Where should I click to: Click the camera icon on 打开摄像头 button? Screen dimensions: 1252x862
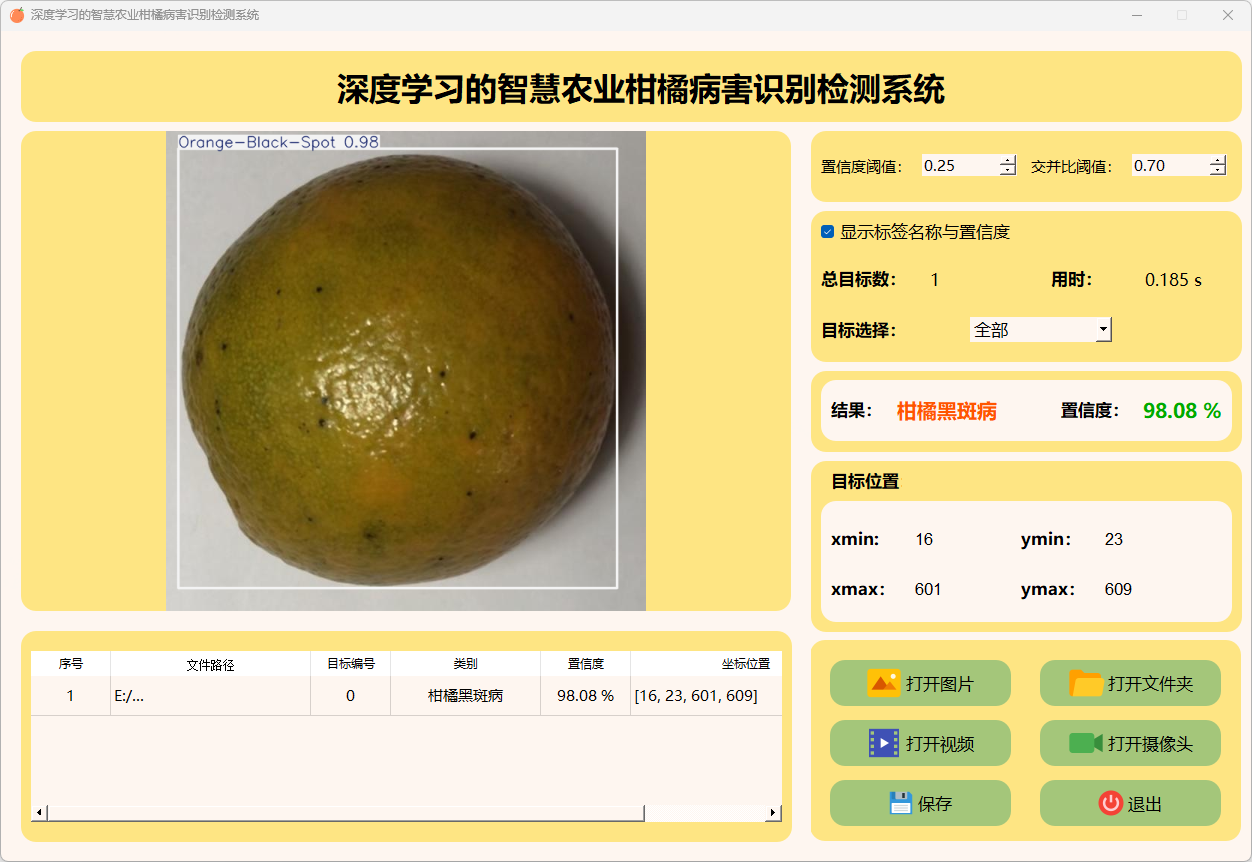[1086, 743]
